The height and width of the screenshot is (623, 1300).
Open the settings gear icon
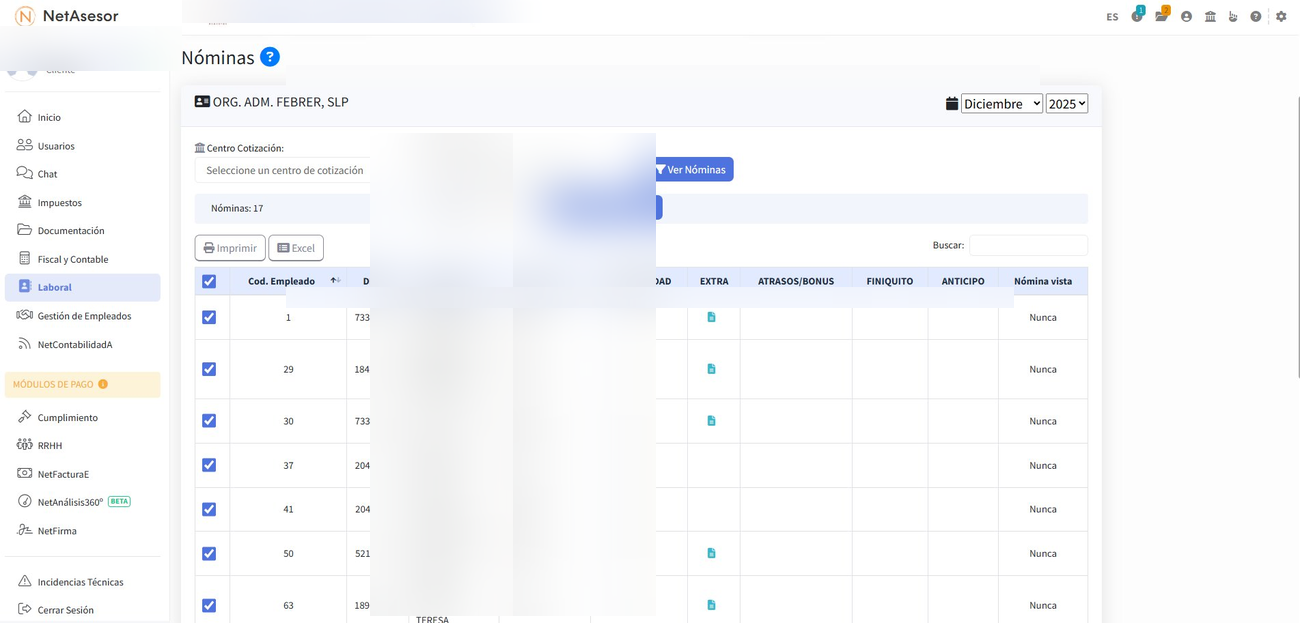1281,17
